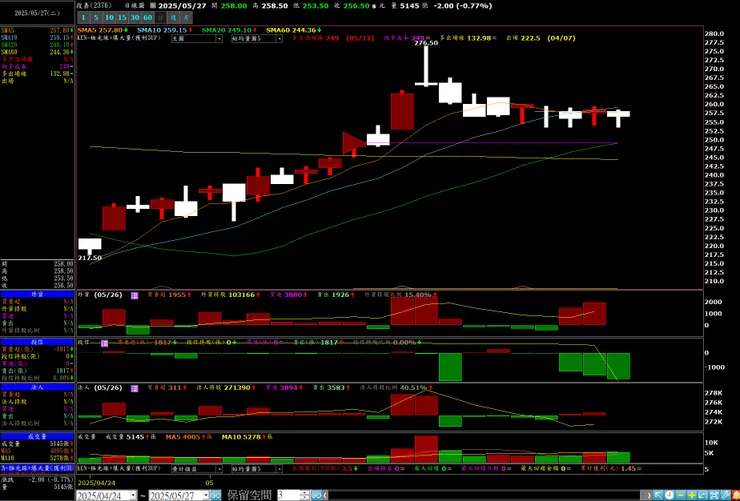
Task: Click the undo/return arrow icon in bottom toolbar
Action: 703,495
